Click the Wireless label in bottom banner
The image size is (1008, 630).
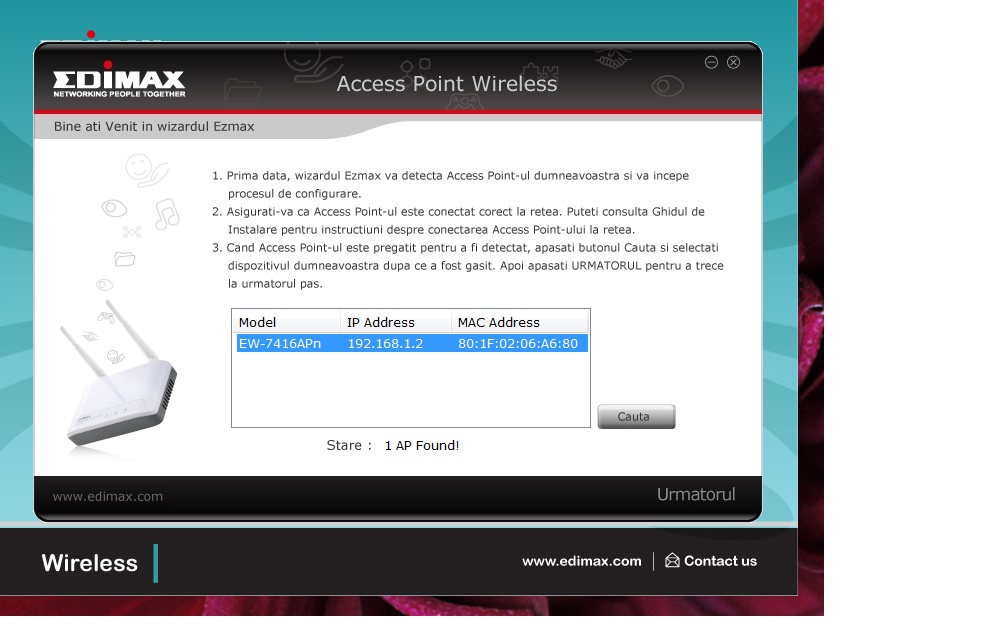(89, 563)
